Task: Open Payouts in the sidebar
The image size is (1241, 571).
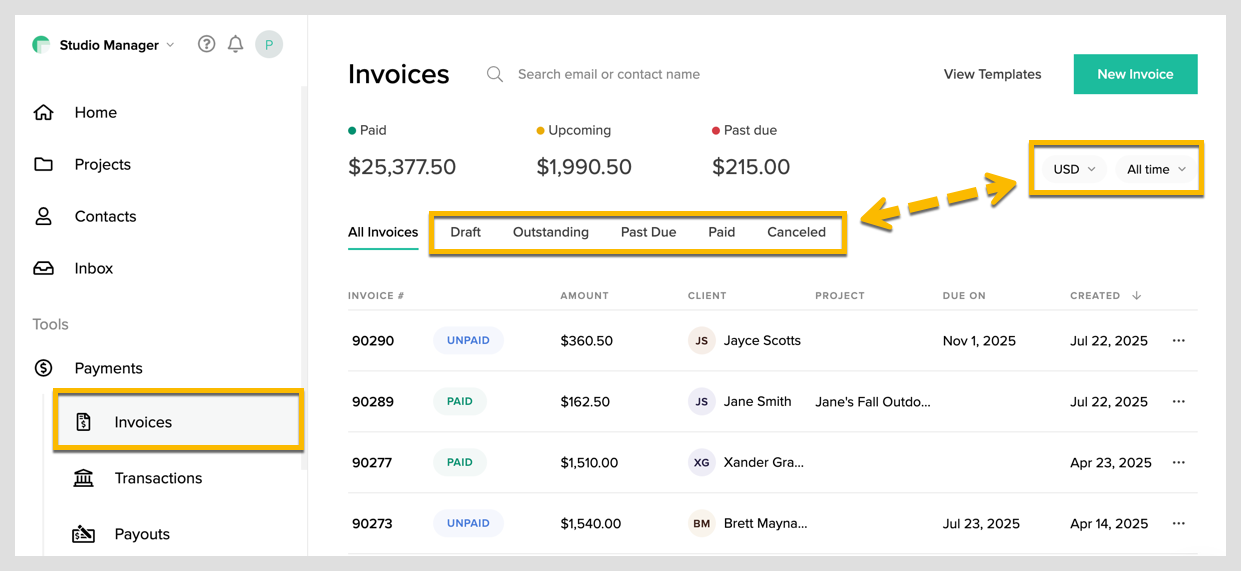Action: tap(141, 534)
